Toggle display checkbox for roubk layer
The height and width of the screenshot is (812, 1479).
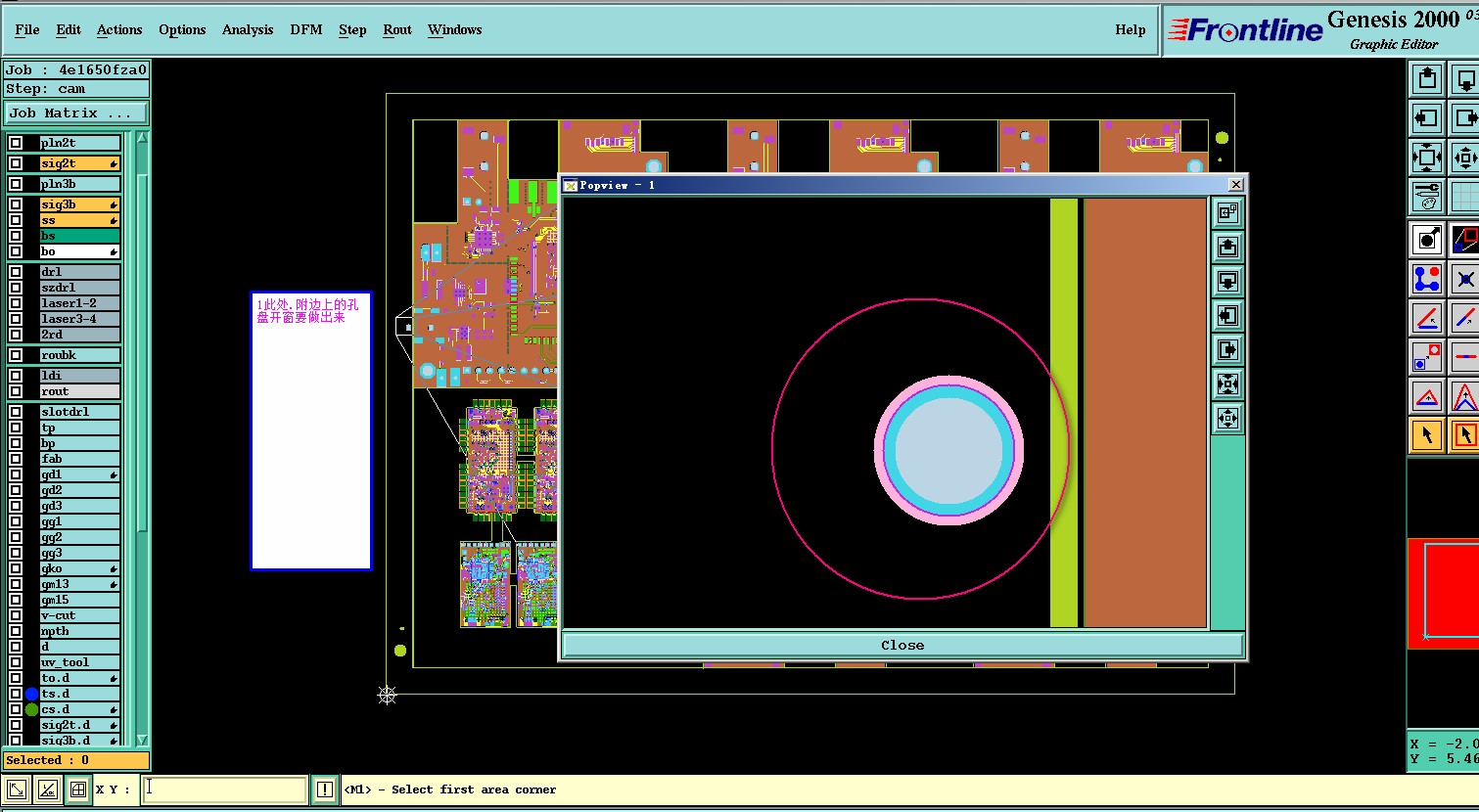click(16, 355)
